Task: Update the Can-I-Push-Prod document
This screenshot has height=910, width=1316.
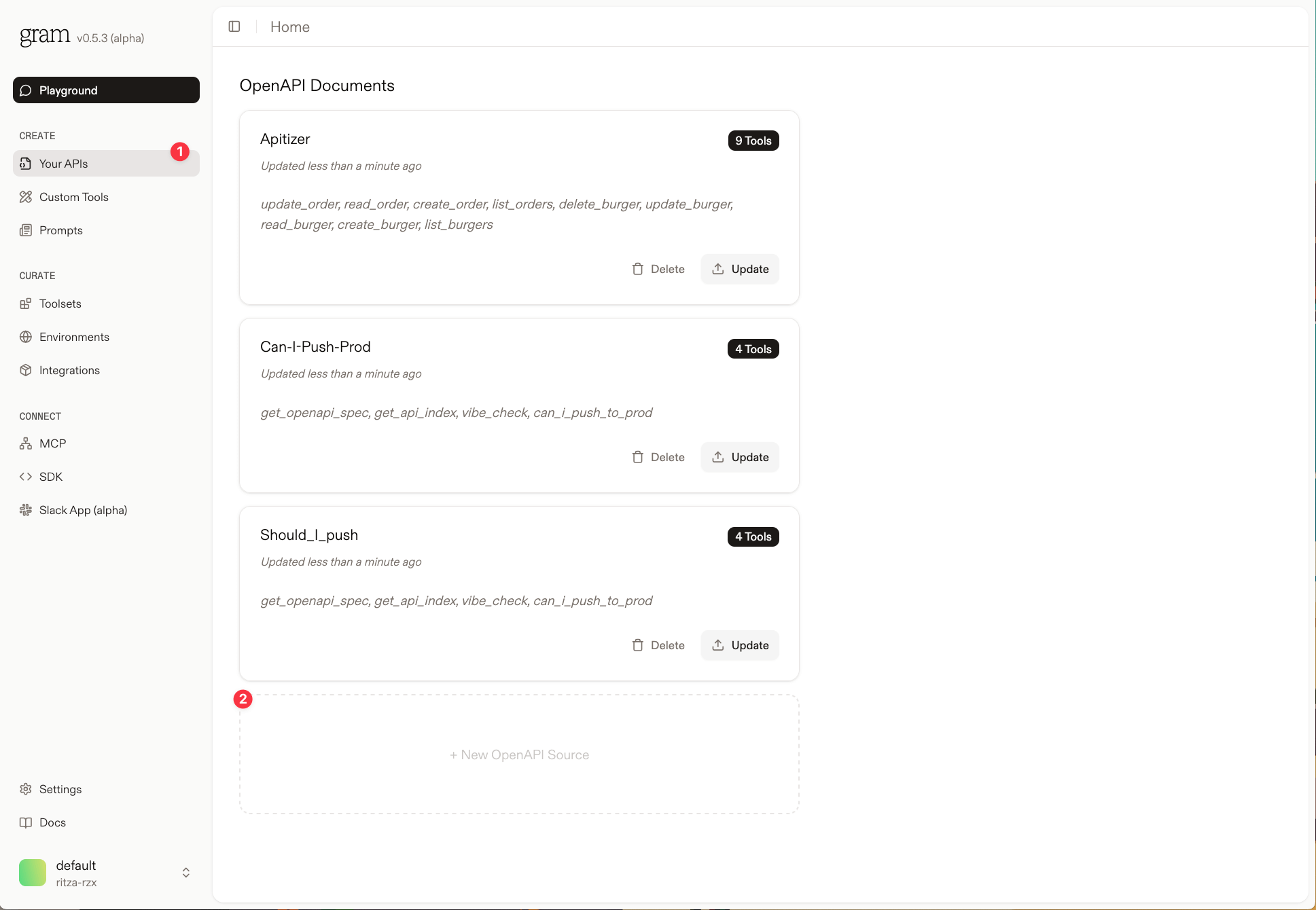Action: click(740, 457)
